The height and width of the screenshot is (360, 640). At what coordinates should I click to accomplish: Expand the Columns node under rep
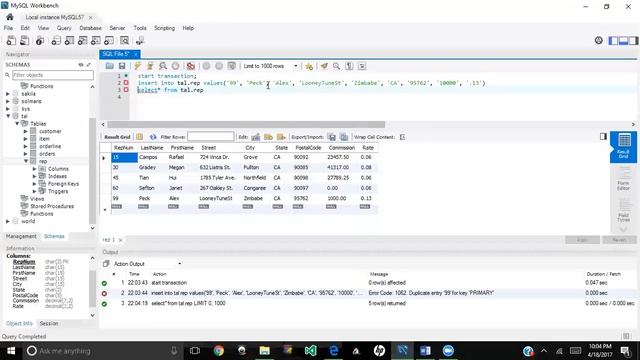[x=34, y=169]
